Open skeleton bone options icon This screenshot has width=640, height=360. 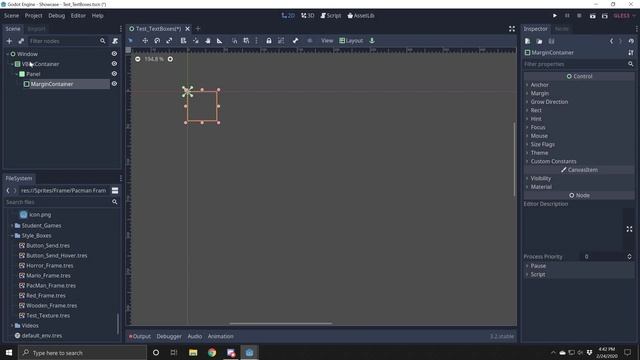(x=296, y=40)
